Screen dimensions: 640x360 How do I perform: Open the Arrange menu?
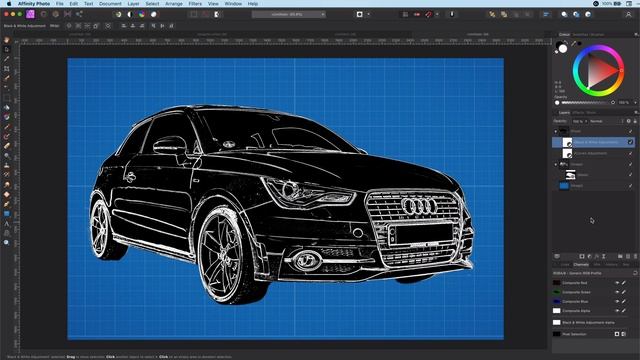[x=174, y=4]
